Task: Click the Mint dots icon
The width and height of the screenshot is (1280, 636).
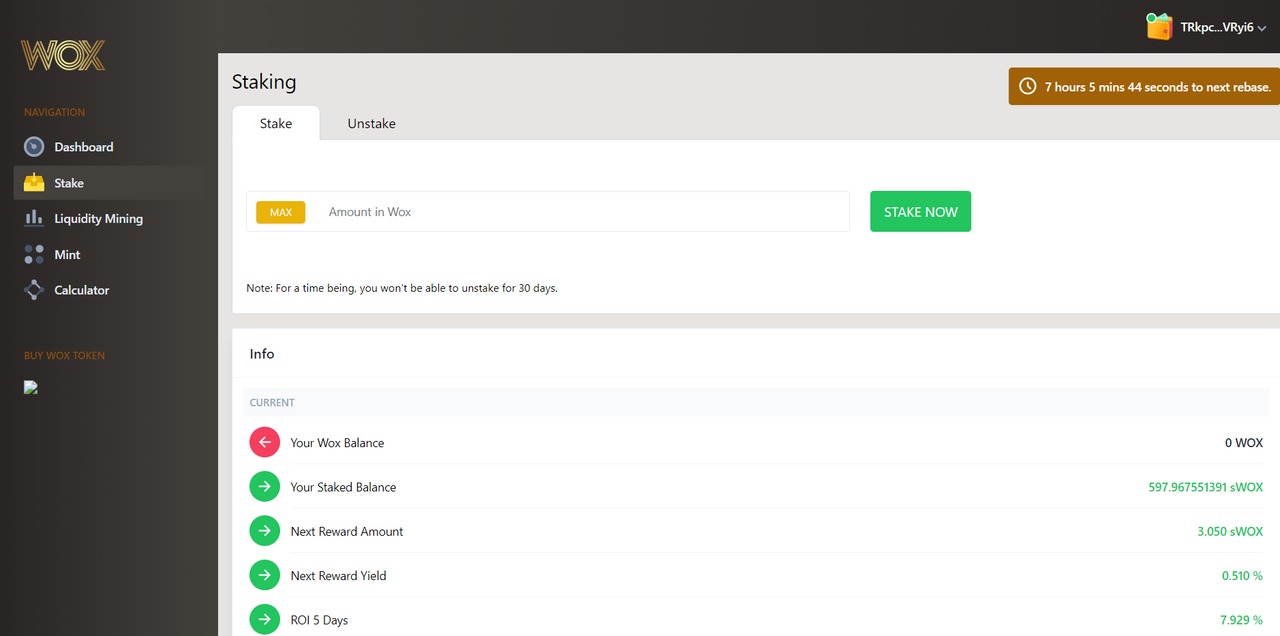Action: (34, 254)
